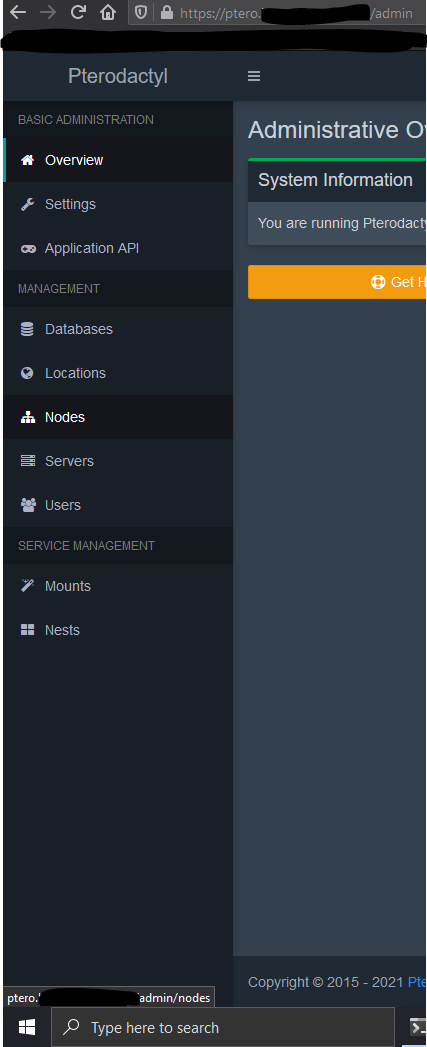Click the Nests grid icon

[x=27, y=630]
